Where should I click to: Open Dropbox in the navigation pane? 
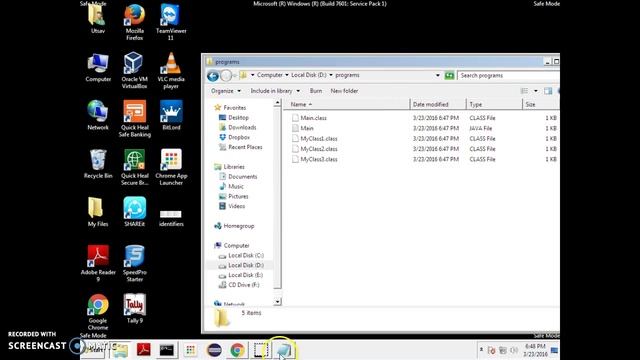(x=239, y=138)
